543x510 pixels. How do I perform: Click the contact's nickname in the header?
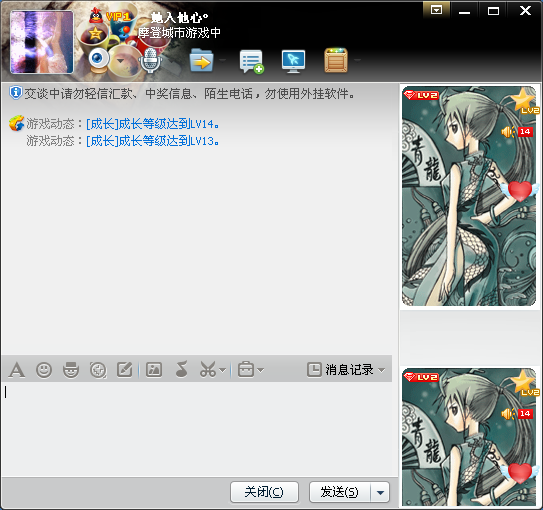click(x=179, y=17)
